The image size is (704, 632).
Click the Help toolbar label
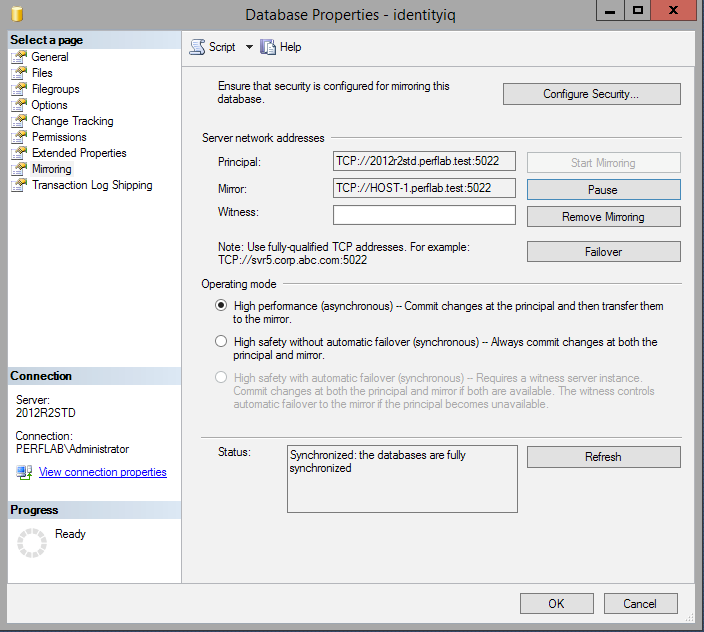(290, 47)
